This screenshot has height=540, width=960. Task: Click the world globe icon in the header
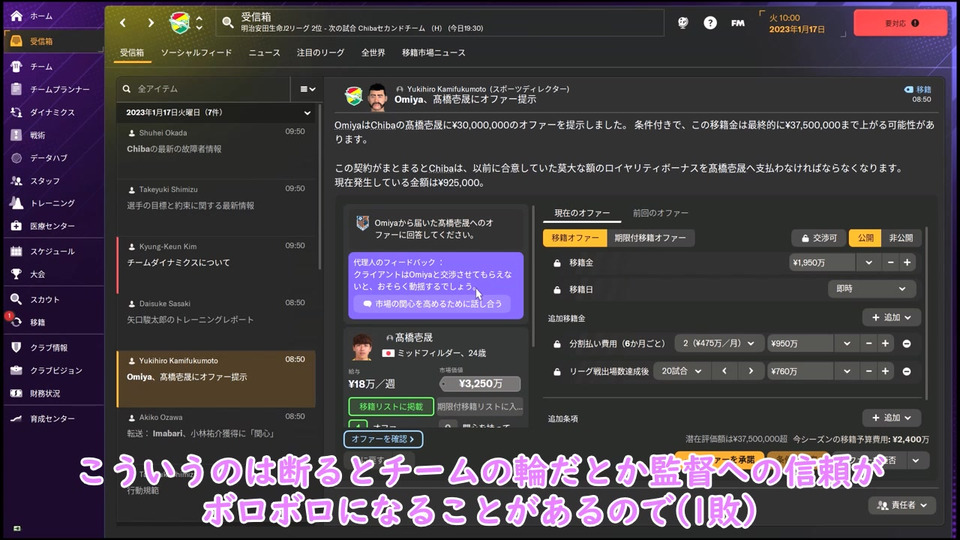click(x=683, y=23)
